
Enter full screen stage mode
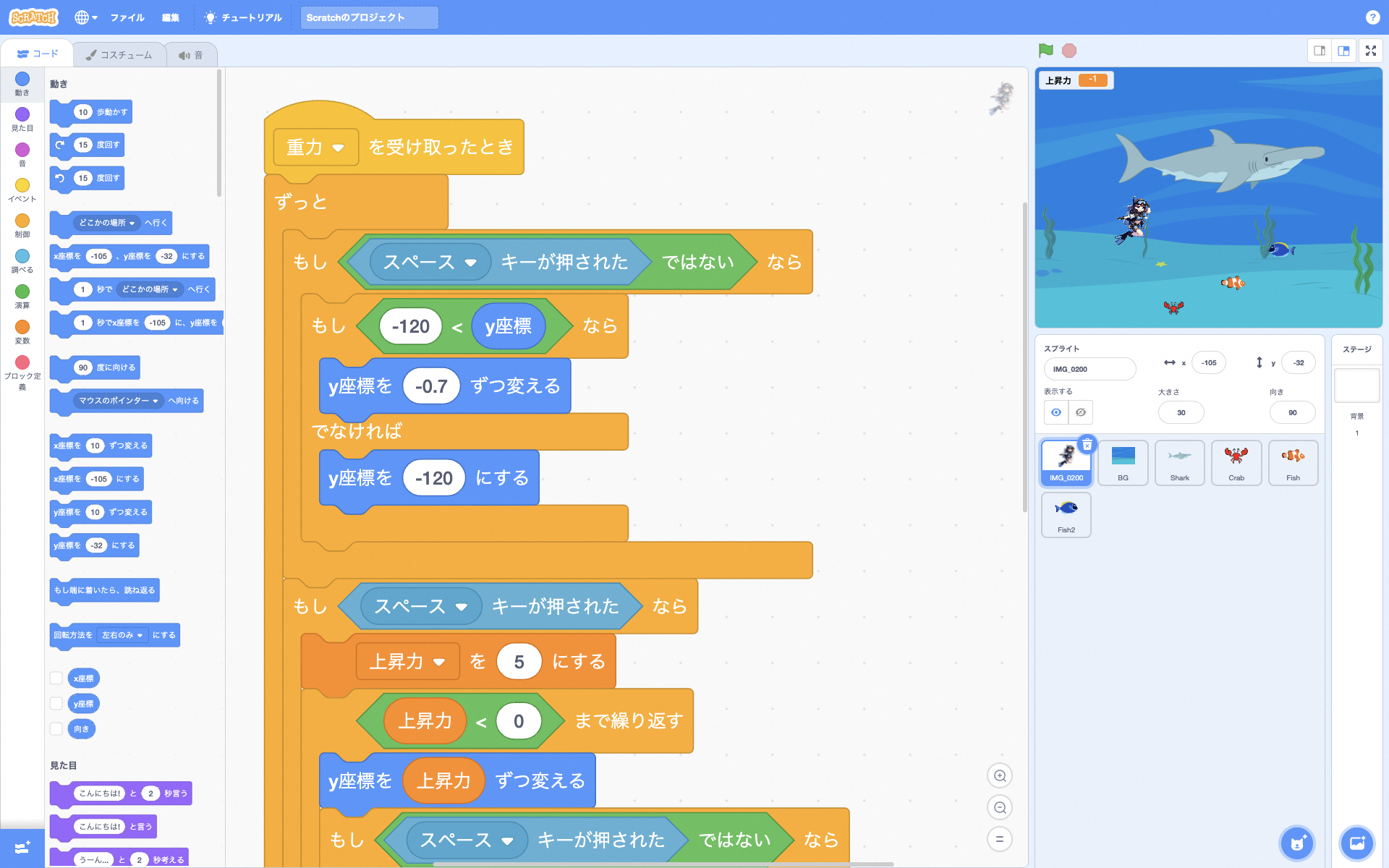tap(1371, 51)
